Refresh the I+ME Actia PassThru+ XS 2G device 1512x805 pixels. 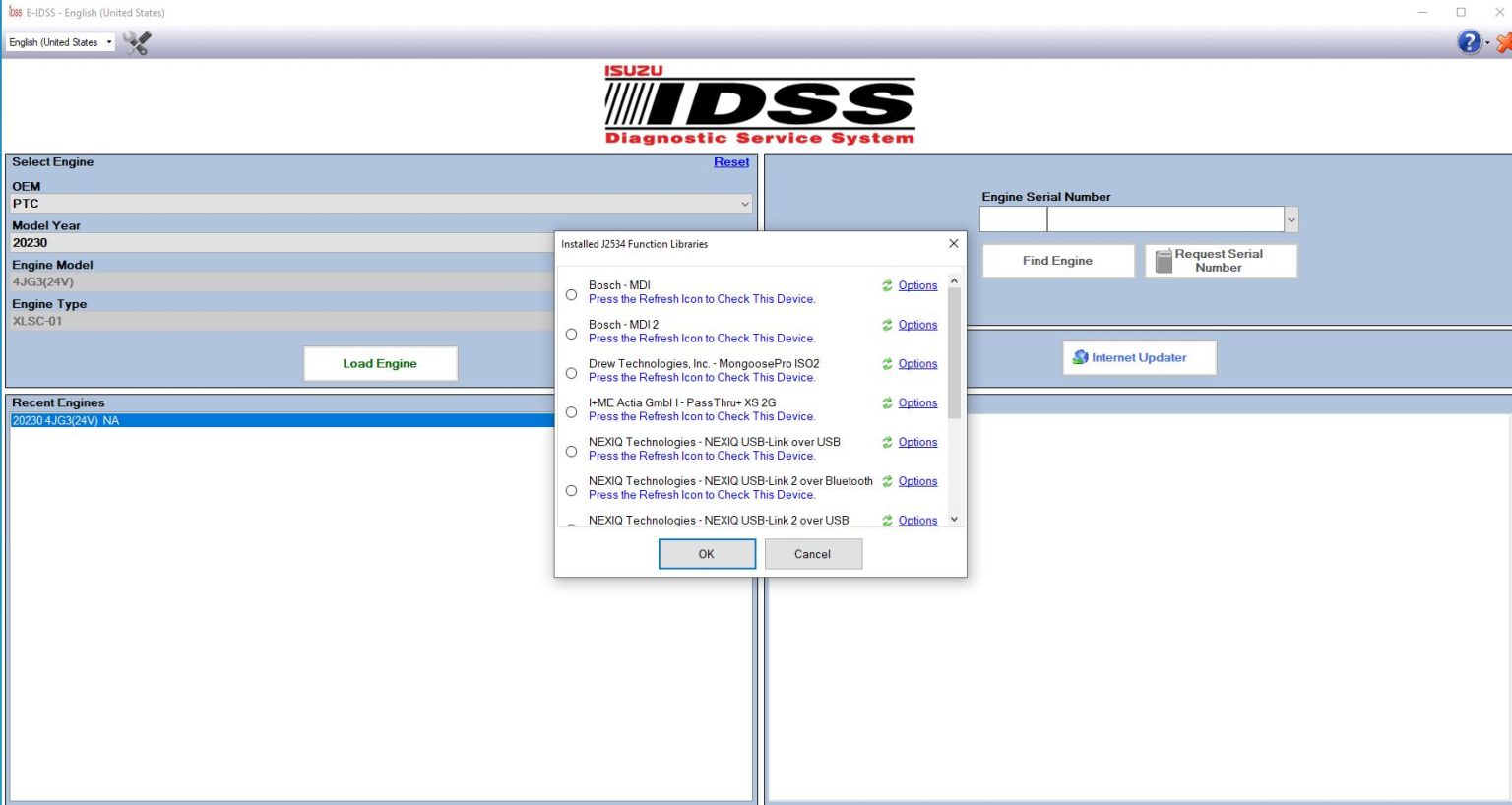pyautogui.click(x=885, y=402)
